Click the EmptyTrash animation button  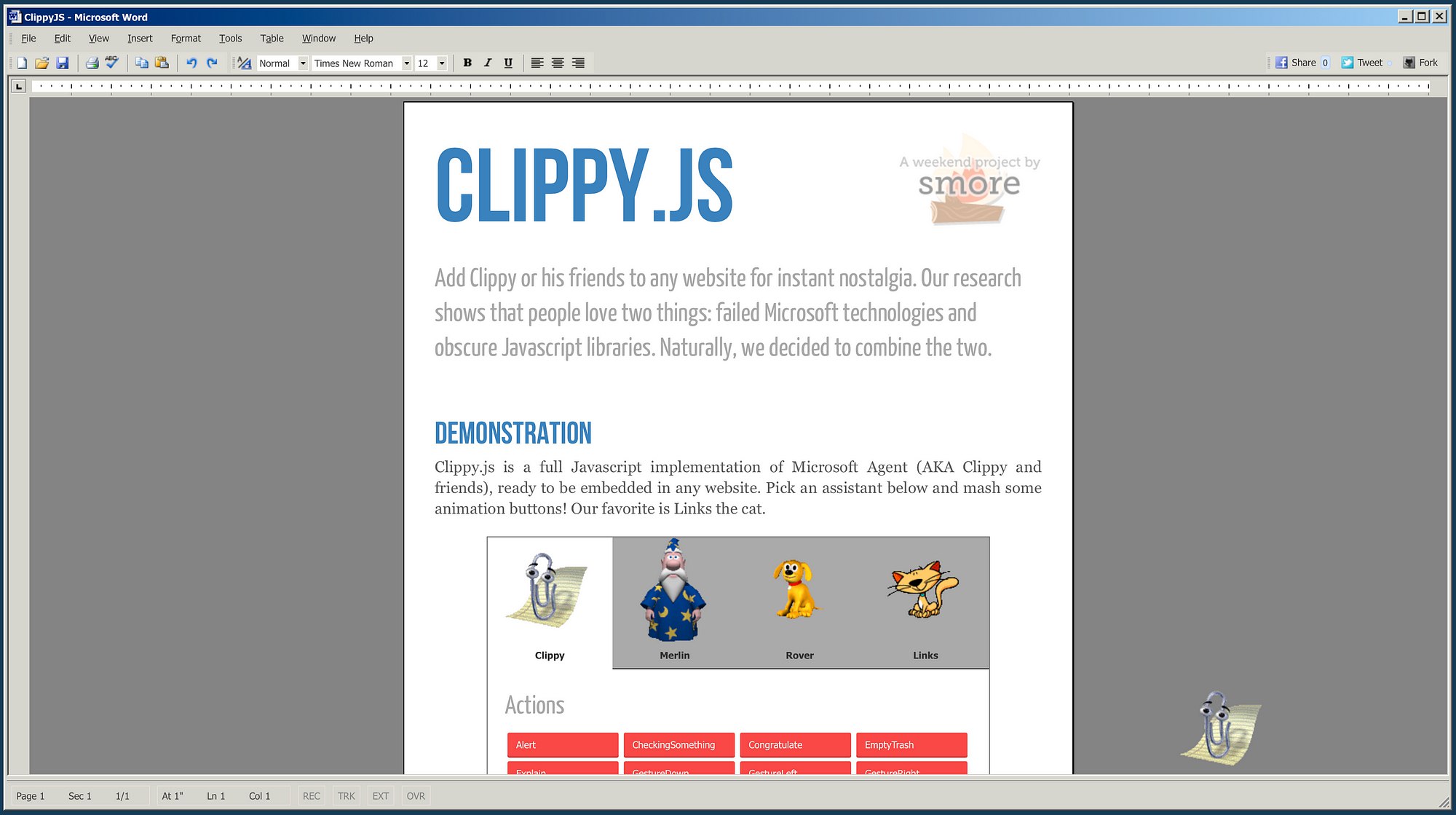(911, 745)
